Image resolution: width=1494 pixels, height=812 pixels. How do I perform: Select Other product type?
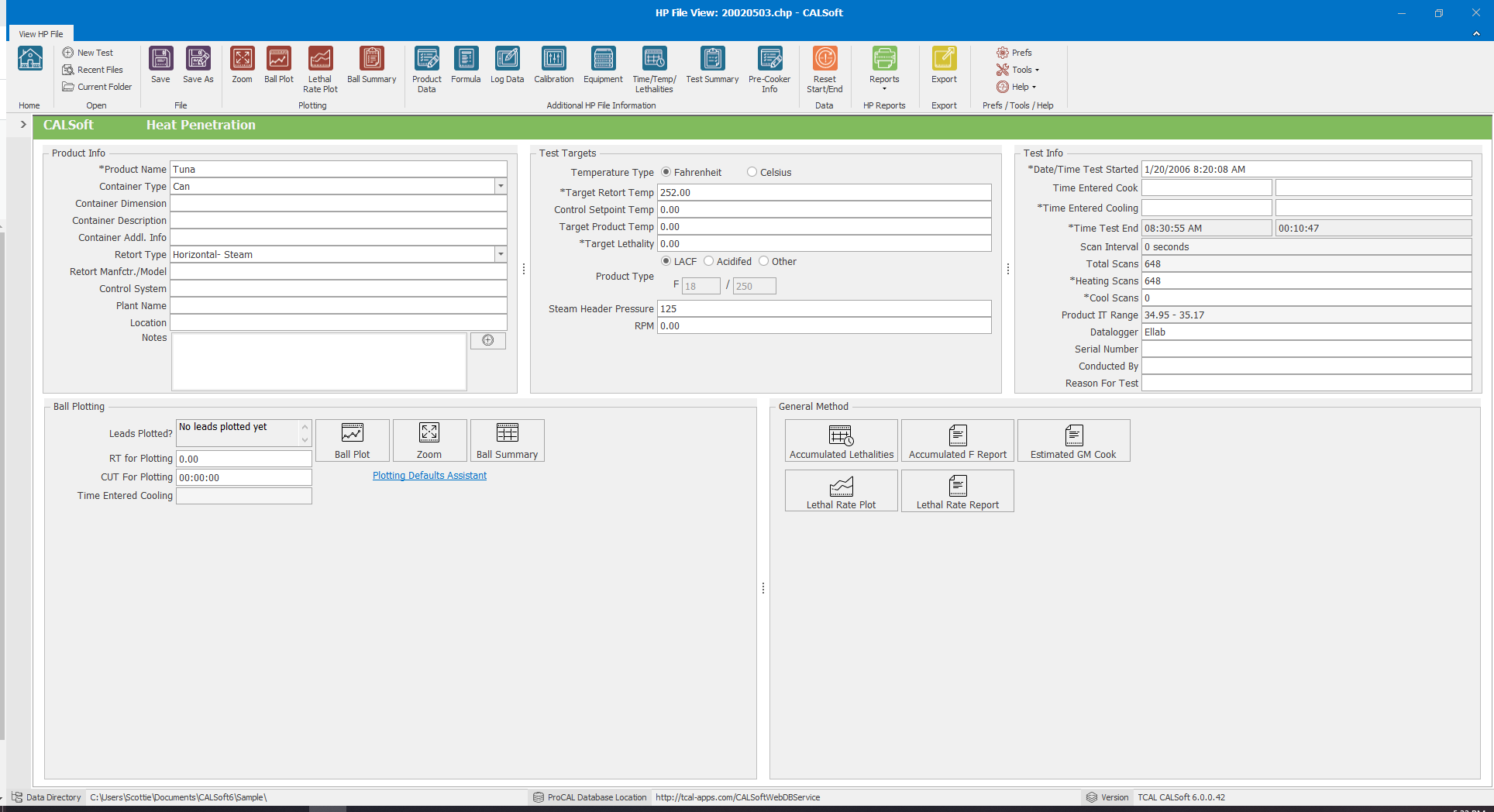coord(763,261)
